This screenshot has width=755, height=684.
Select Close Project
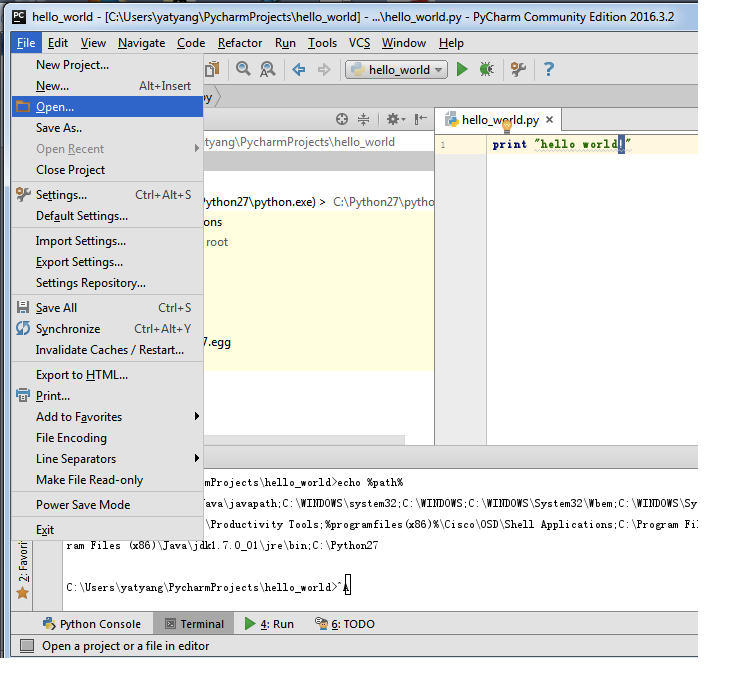(x=107, y=169)
